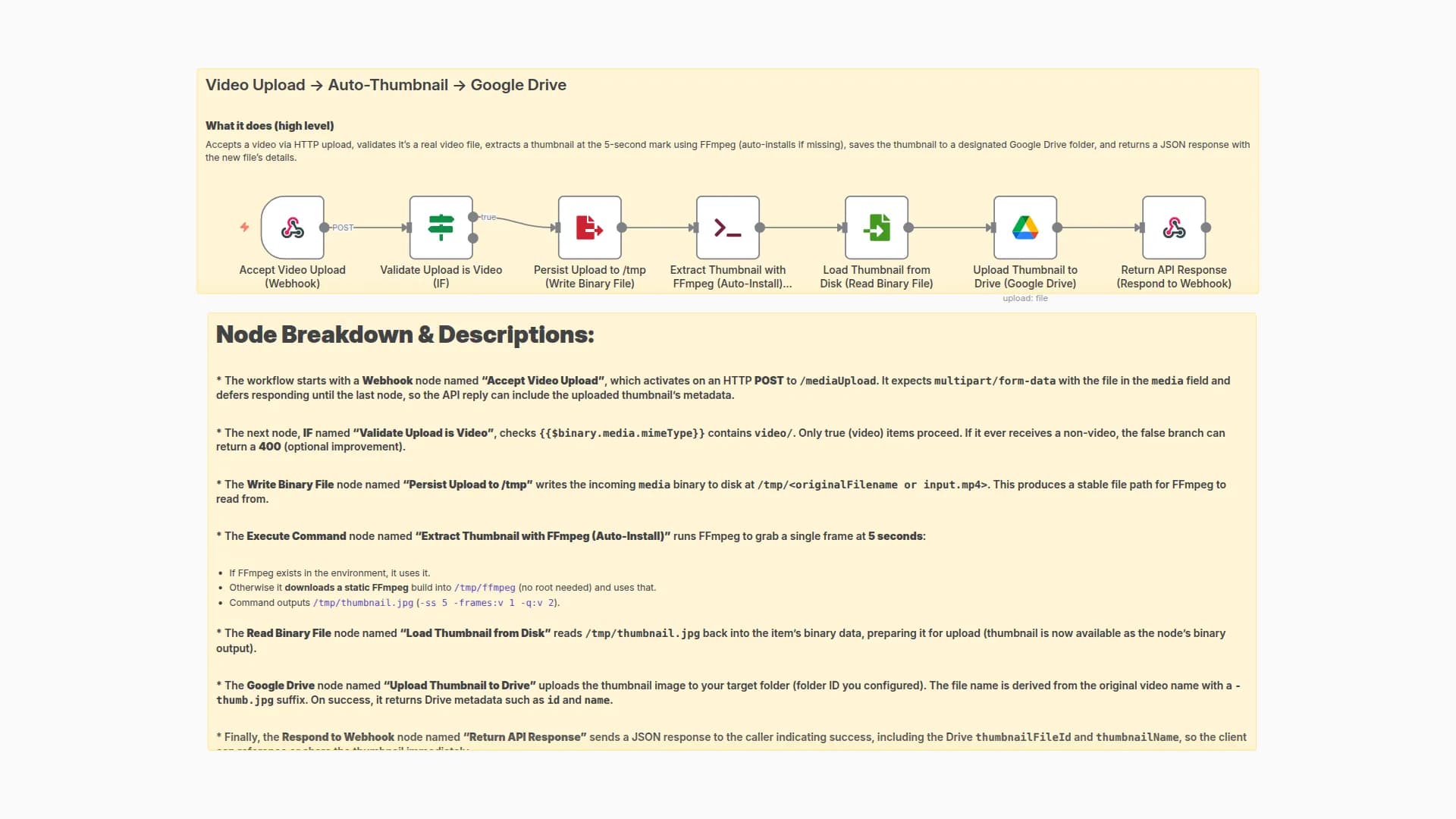Click the 'Video Upload → Auto-Thumbnail' sticky title

pos(385,85)
